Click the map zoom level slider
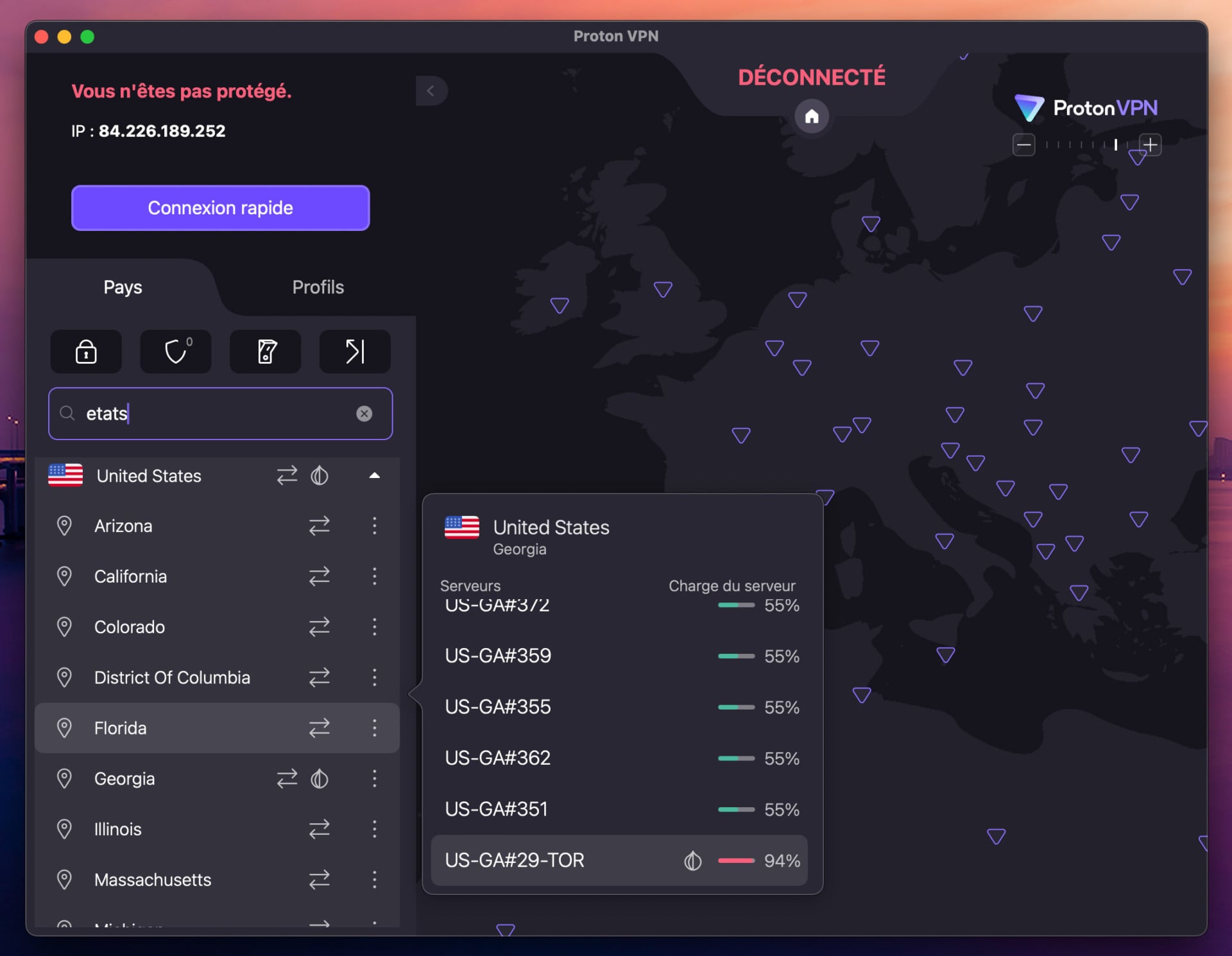1232x956 pixels. 1087,145
